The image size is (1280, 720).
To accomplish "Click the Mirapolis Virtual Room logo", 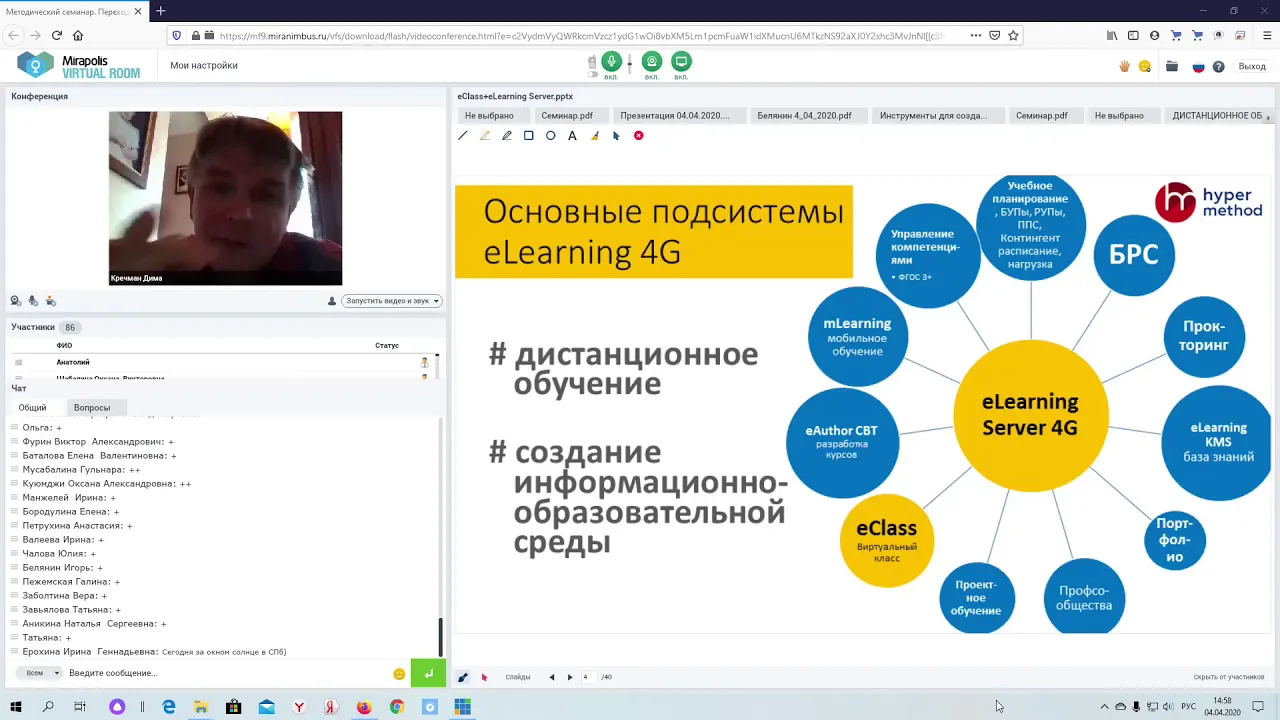I will coord(79,66).
